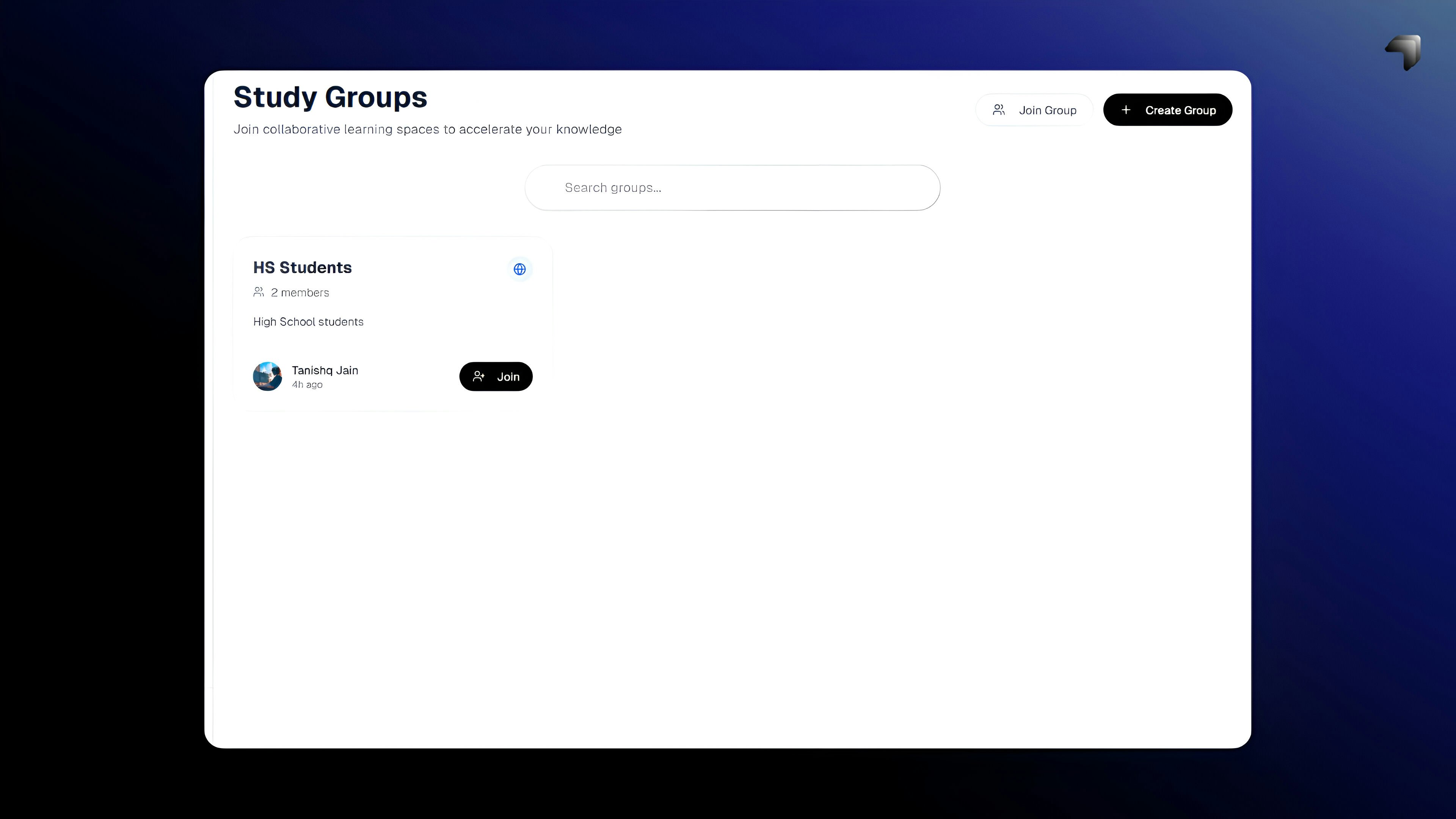The height and width of the screenshot is (819, 1456).
Task: Click the 2 members count text
Action: [x=300, y=292]
